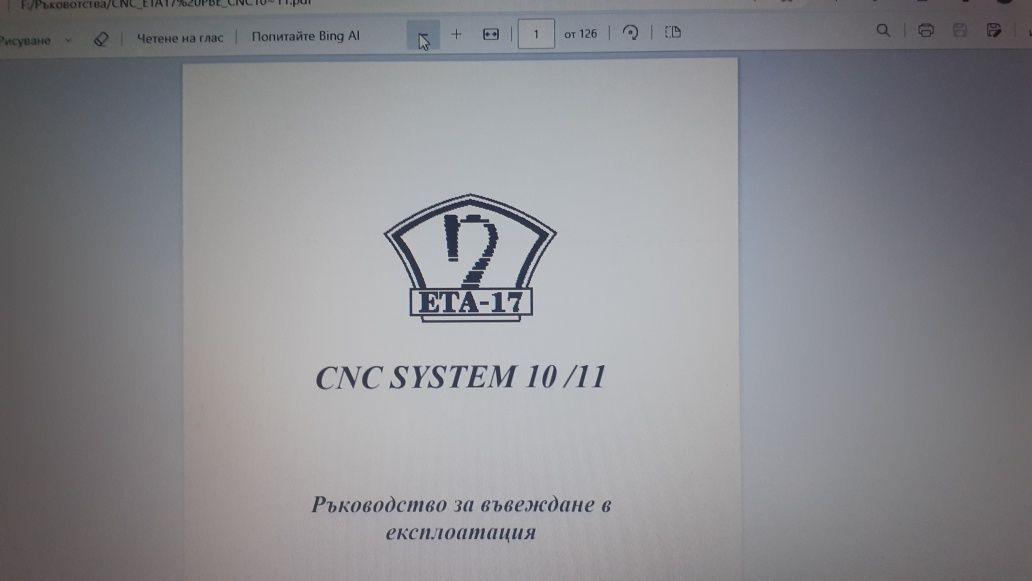Start Четене на глас read aloud
The image size is (1032, 581).
click(180, 38)
